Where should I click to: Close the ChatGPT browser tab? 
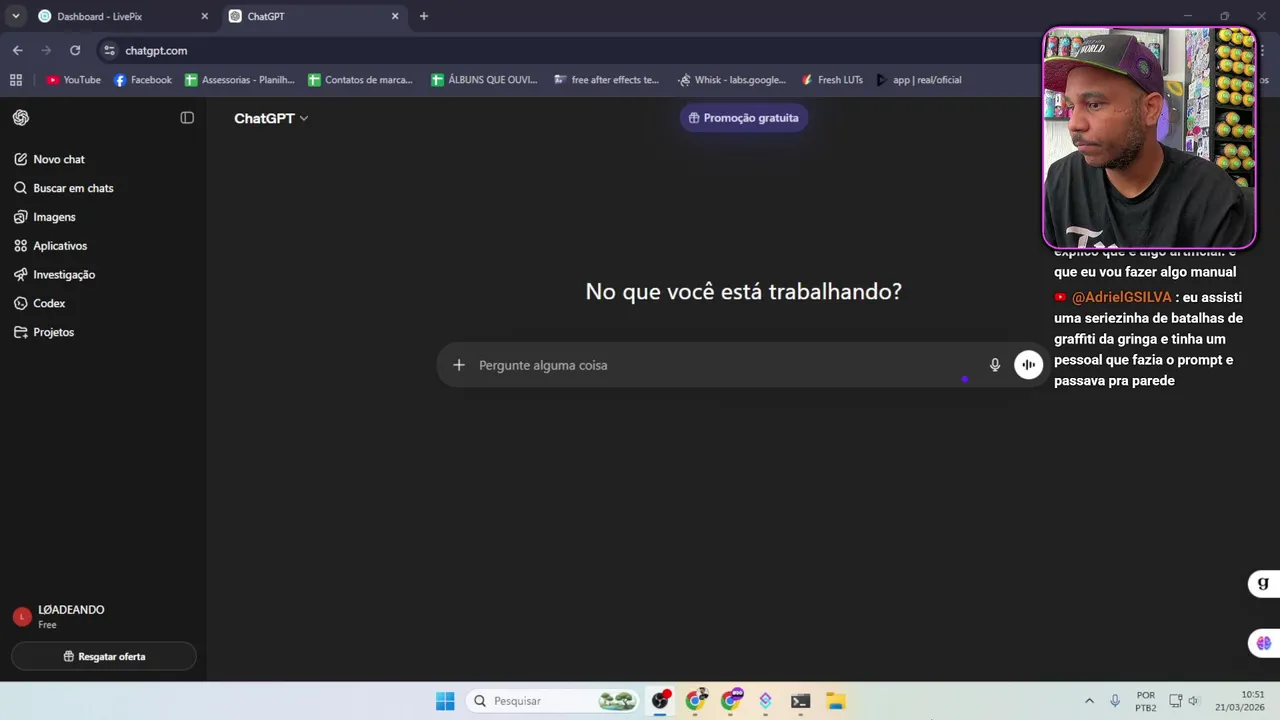point(395,17)
